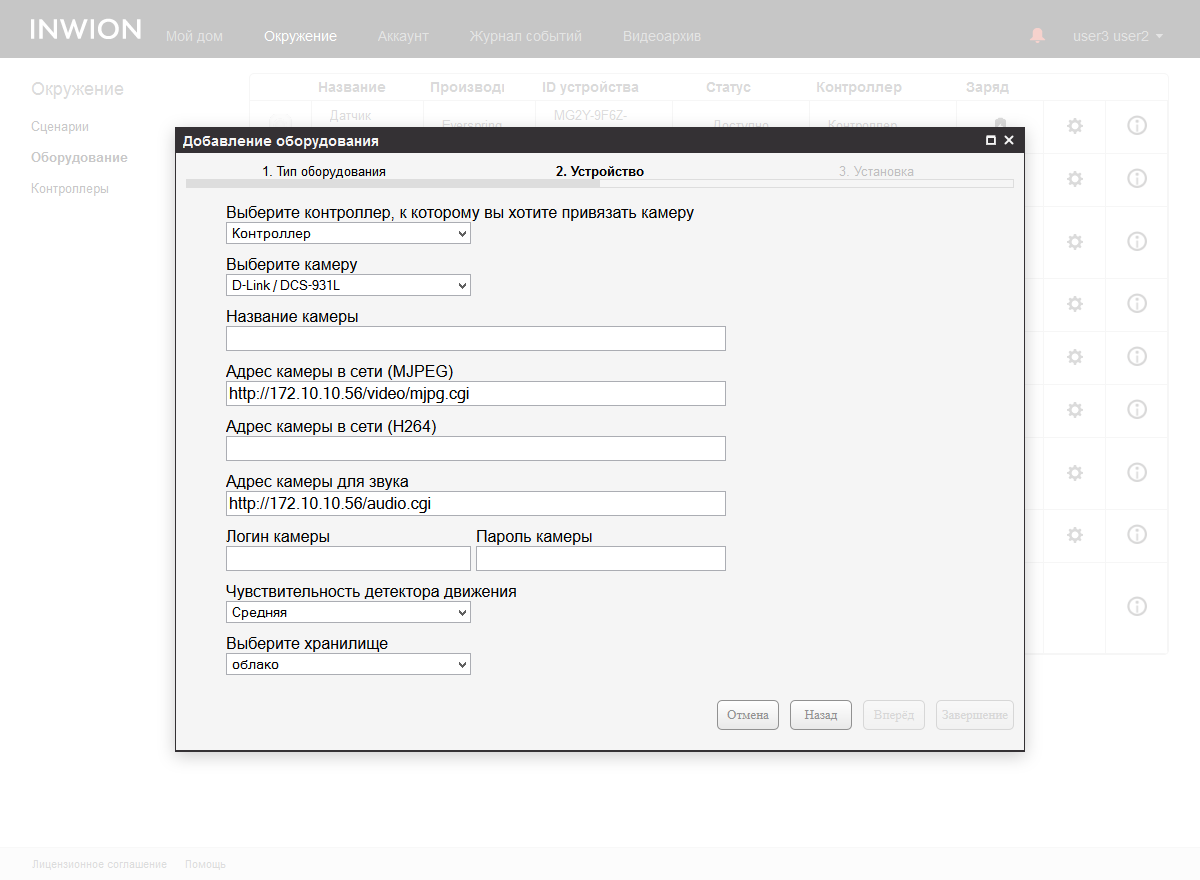Show info icon for the Датчик row
Image resolution: width=1200 pixels, height=880 pixels.
coord(1137,126)
